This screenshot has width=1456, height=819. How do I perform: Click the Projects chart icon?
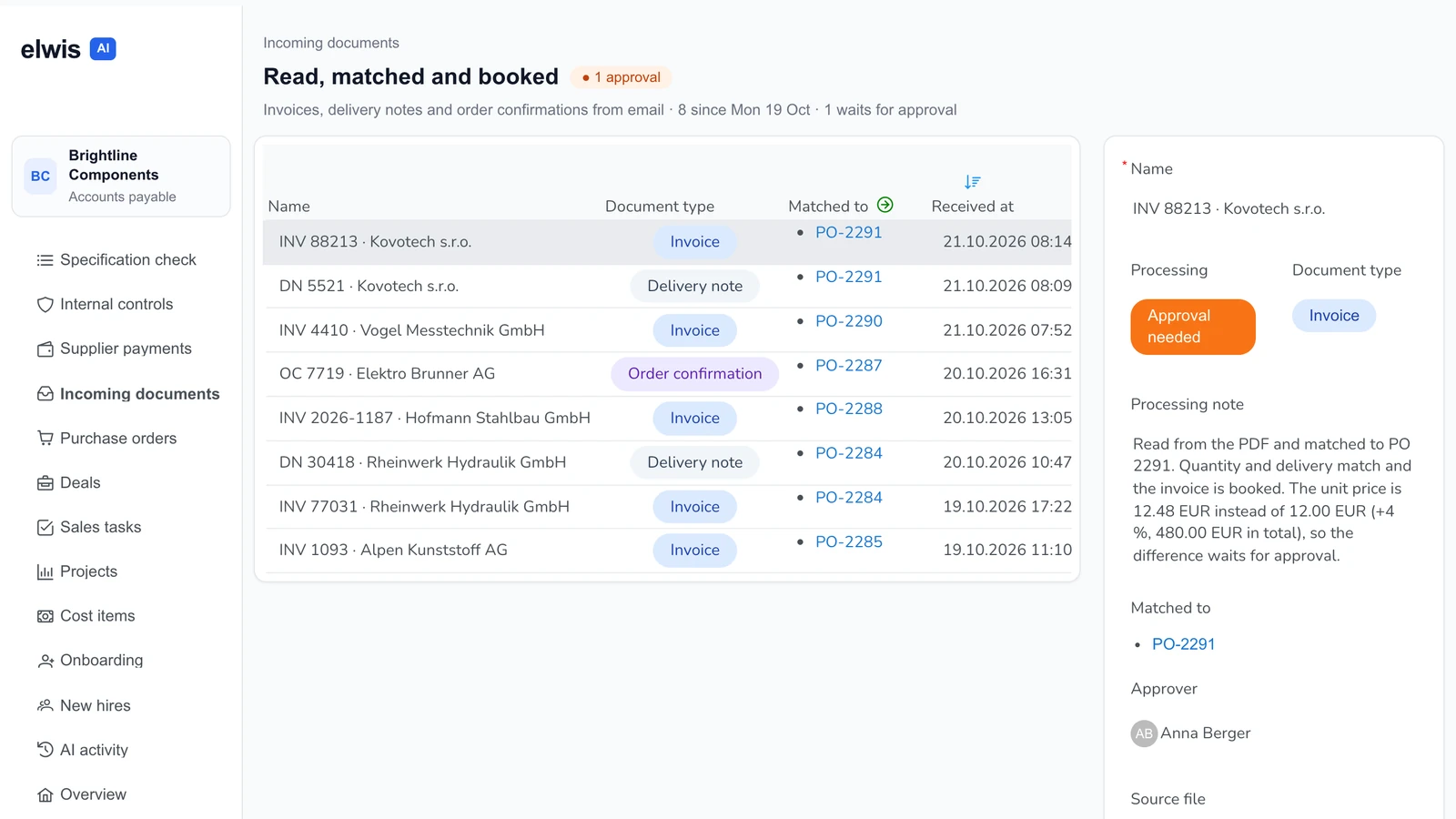tap(45, 572)
